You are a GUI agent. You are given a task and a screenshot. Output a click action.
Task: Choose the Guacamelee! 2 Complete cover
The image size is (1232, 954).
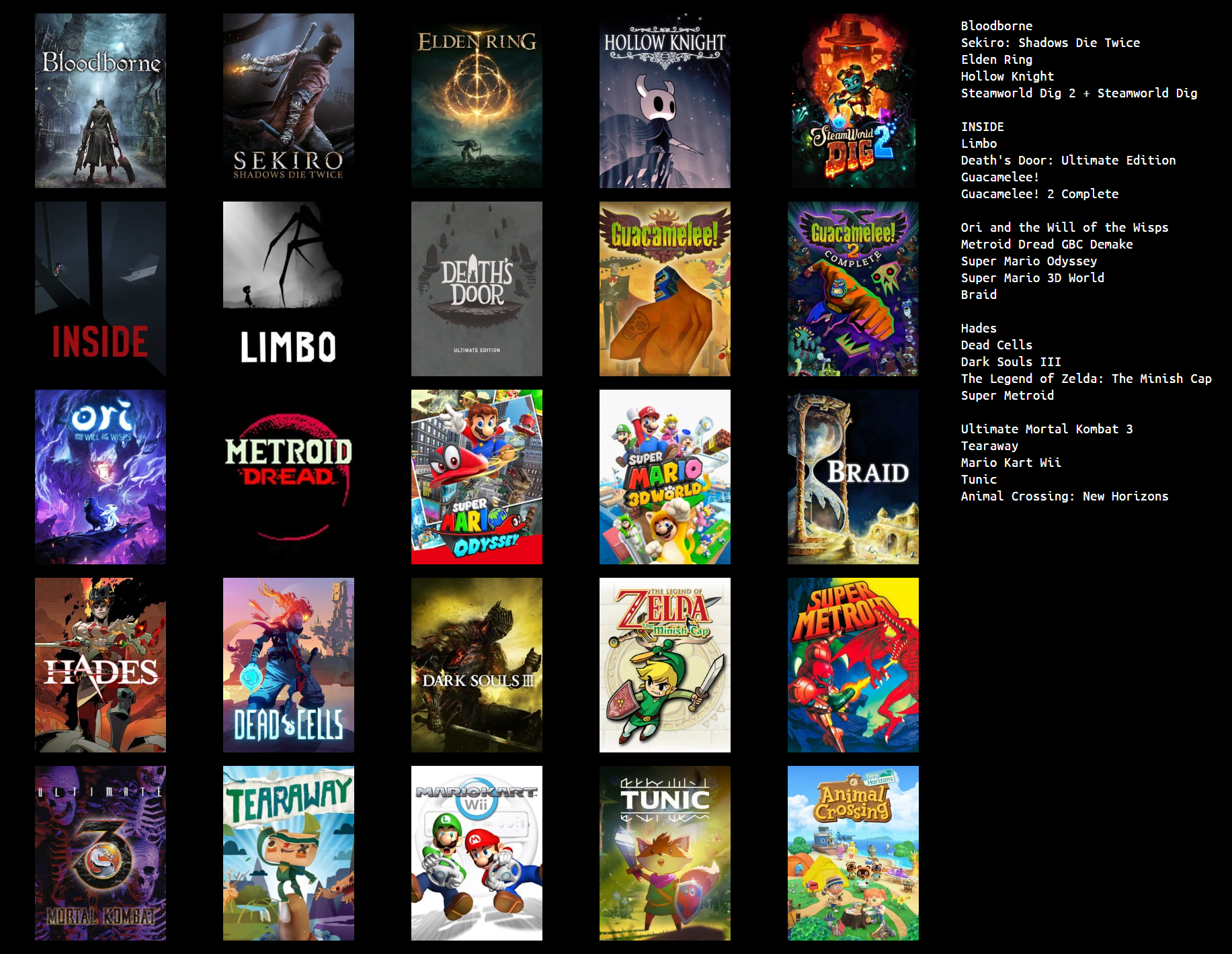853,289
